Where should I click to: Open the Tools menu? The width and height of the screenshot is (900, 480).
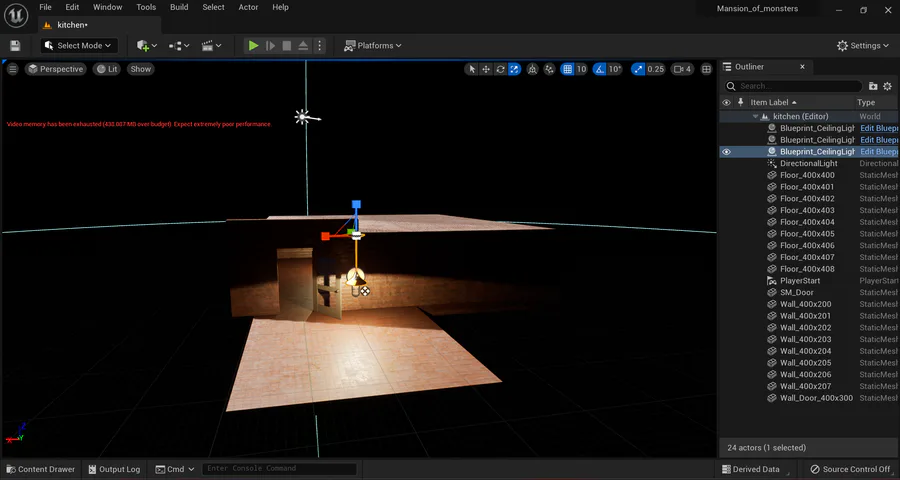pos(146,7)
